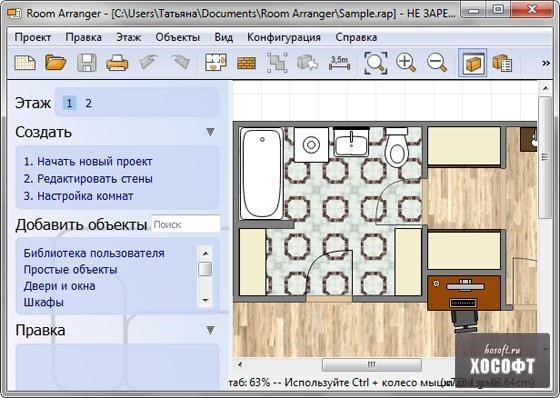Open the Этаж menu
Image resolution: width=560 pixels, height=398 pixels.
[129, 37]
